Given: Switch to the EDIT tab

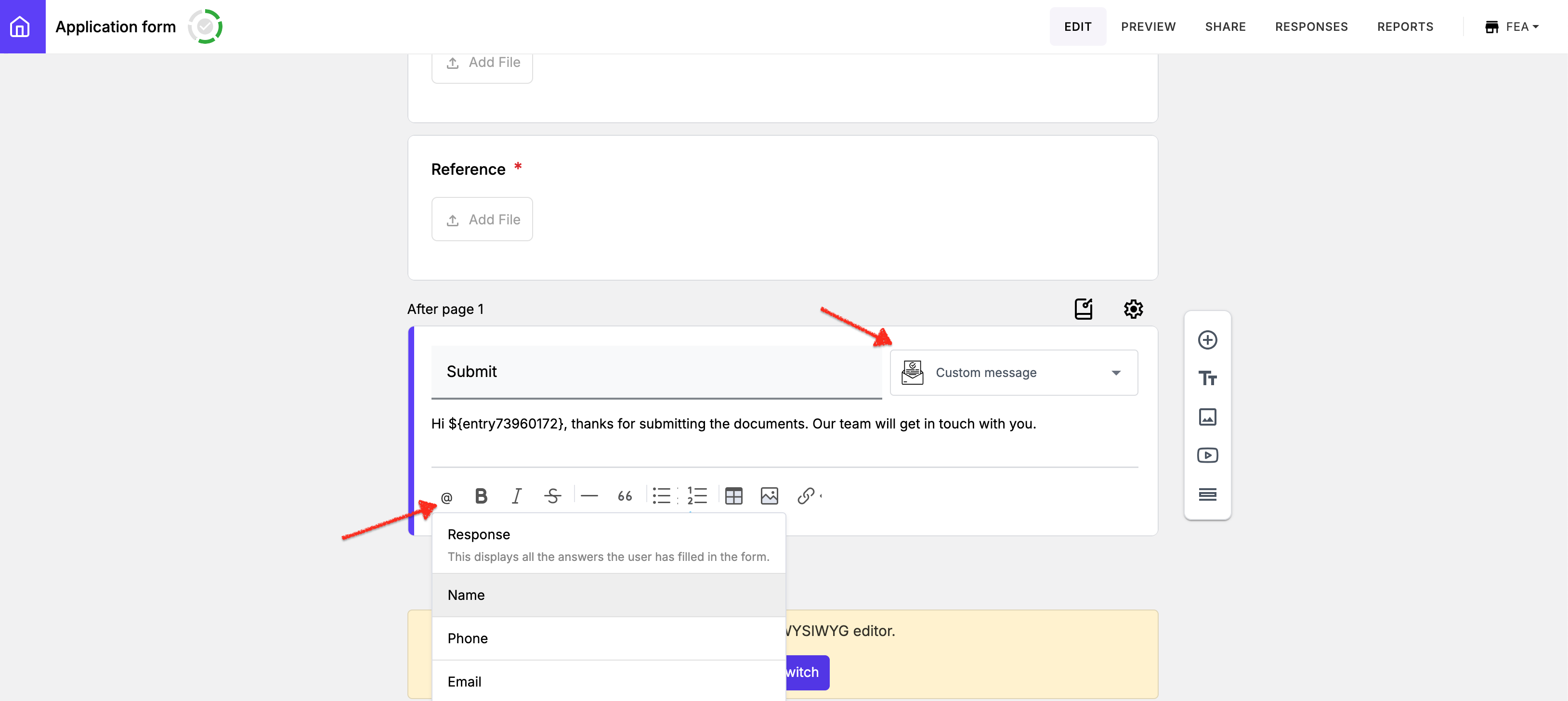Looking at the screenshot, I should (1077, 27).
